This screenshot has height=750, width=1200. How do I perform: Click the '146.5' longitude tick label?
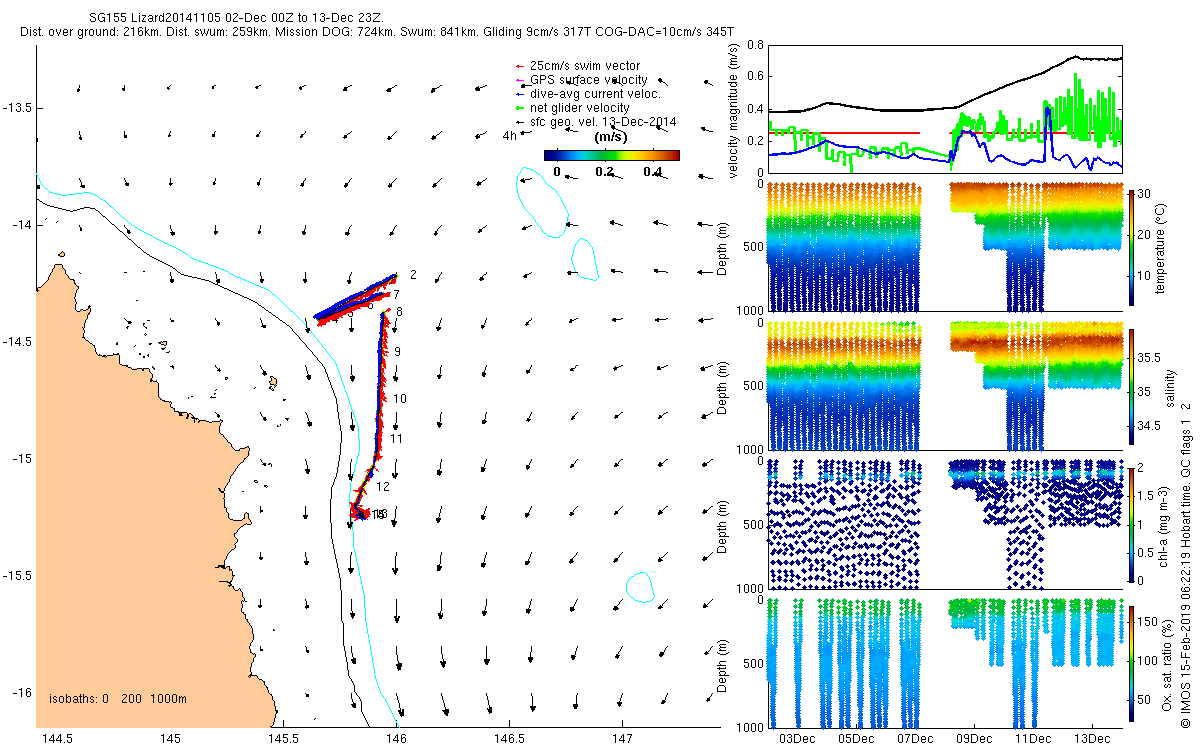(x=509, y=739)
